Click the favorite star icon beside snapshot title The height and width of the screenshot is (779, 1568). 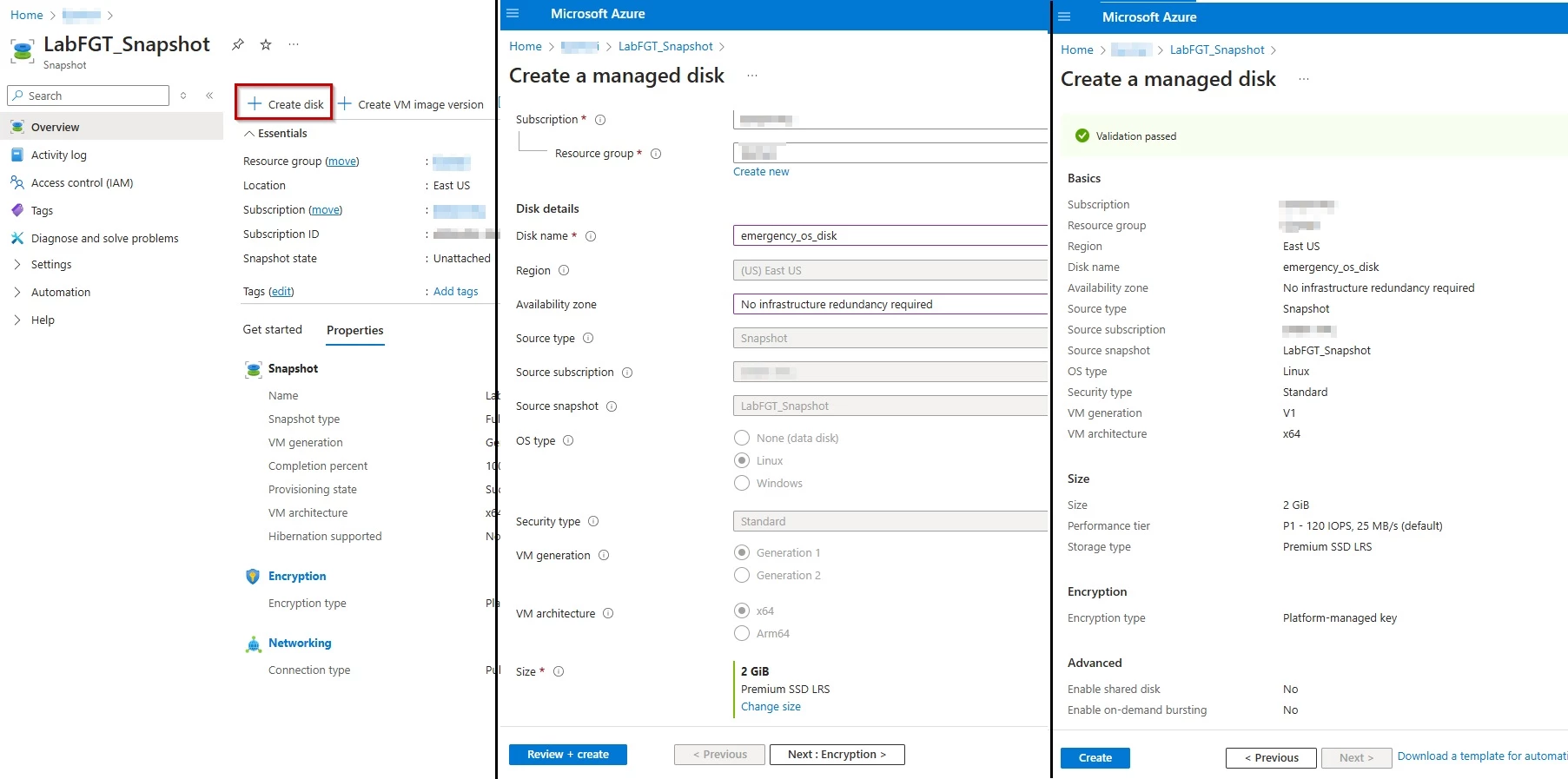click(x=266, y=44)
